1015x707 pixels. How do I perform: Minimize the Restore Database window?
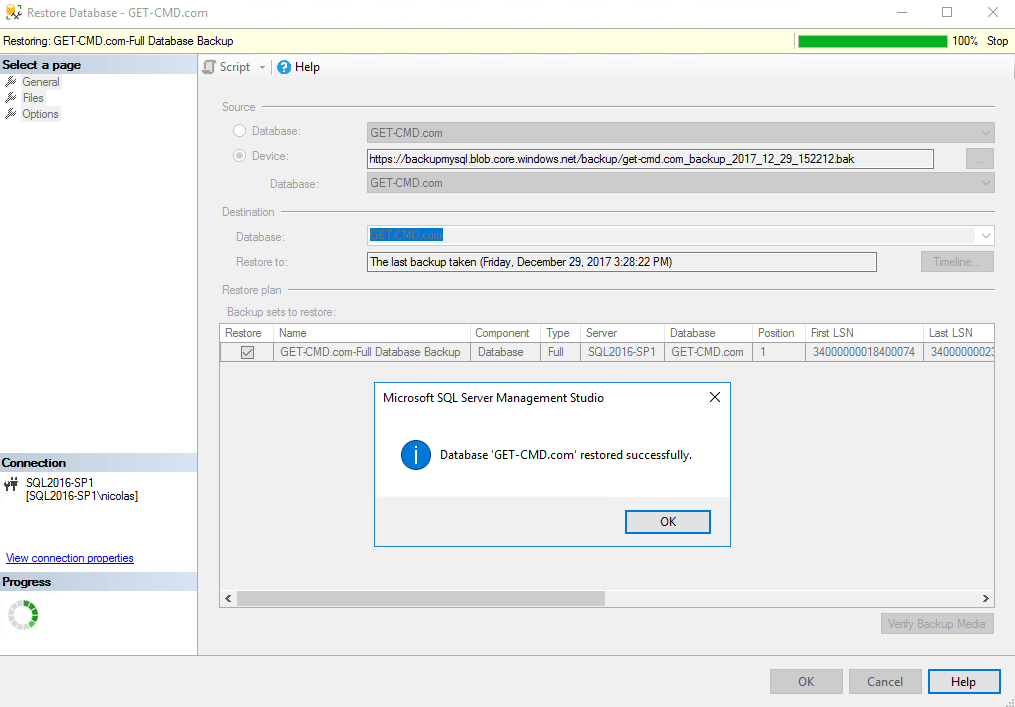pyautogui.click(x=901, y=12)
